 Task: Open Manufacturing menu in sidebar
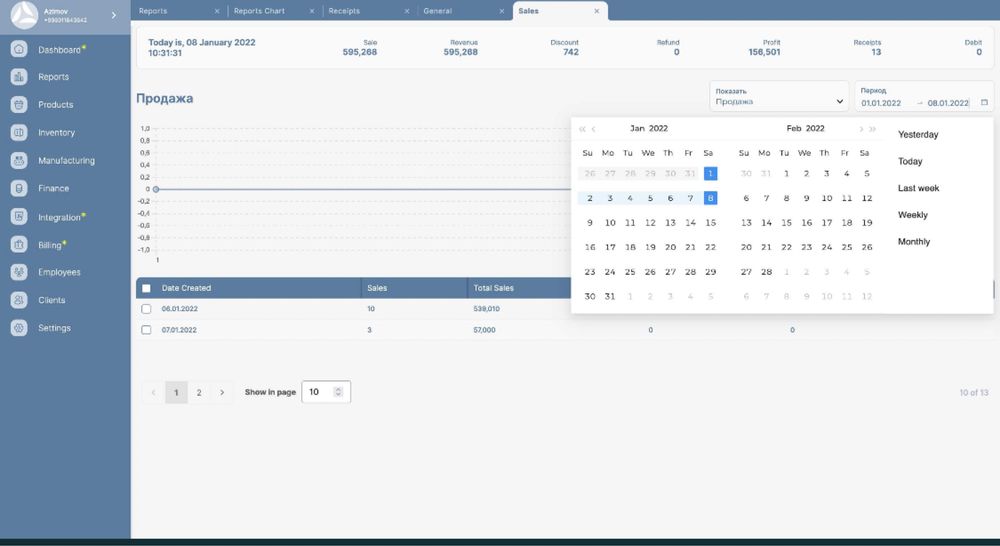pyautogui.click(x=66, y=161)
